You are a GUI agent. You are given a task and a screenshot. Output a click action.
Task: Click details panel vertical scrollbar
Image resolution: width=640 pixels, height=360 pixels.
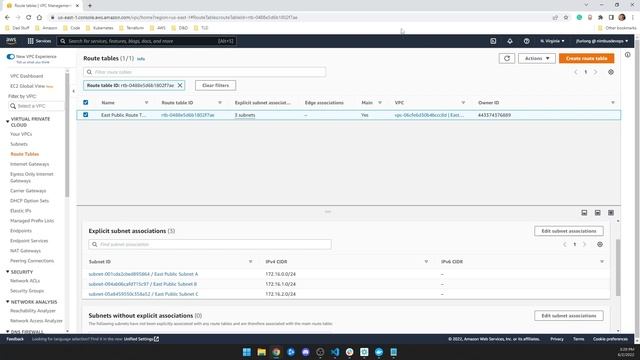(618, 268)
